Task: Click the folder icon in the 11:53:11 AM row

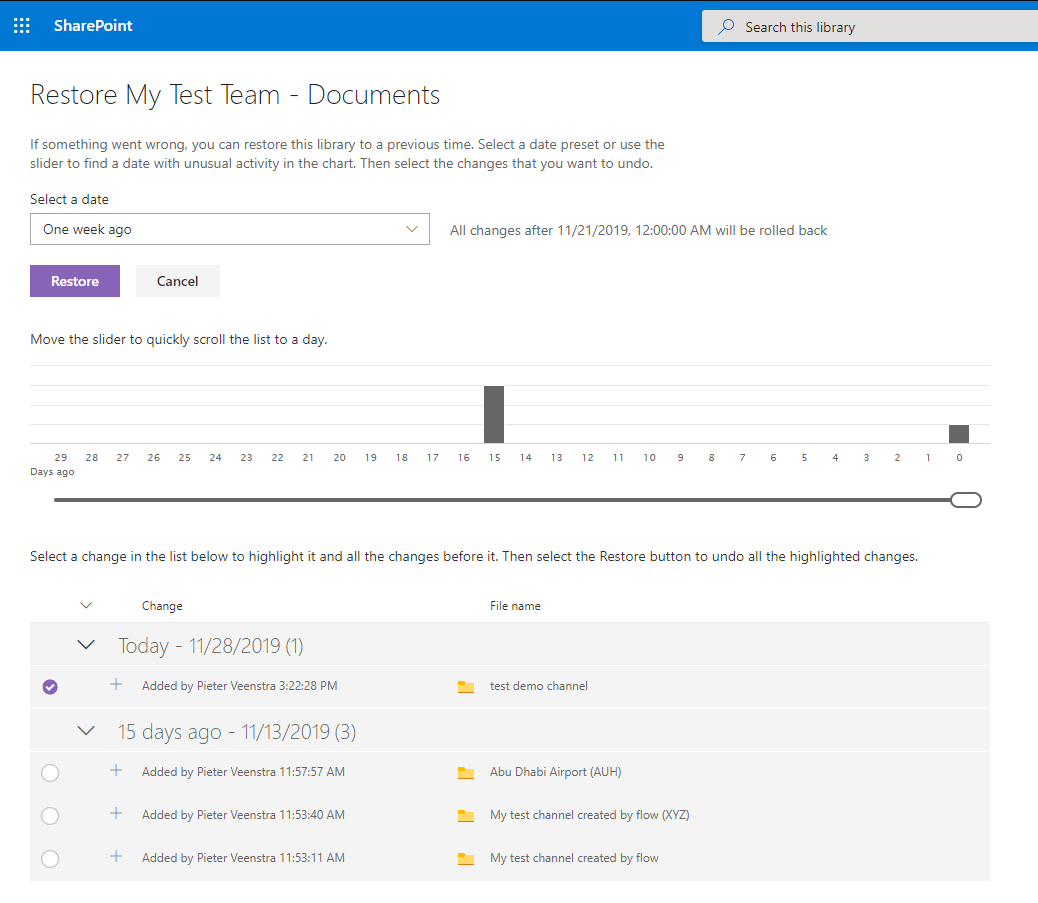Action: (x=466, y=859)
